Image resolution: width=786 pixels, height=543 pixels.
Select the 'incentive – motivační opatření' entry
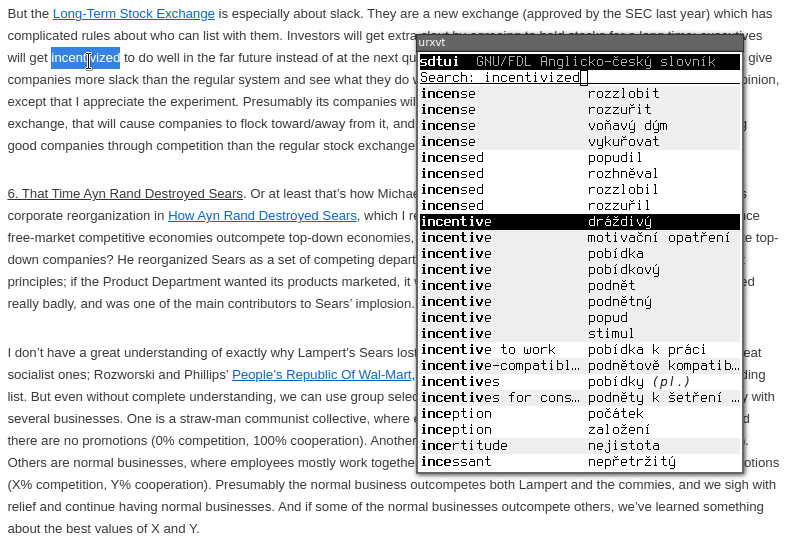coord(579,238)
